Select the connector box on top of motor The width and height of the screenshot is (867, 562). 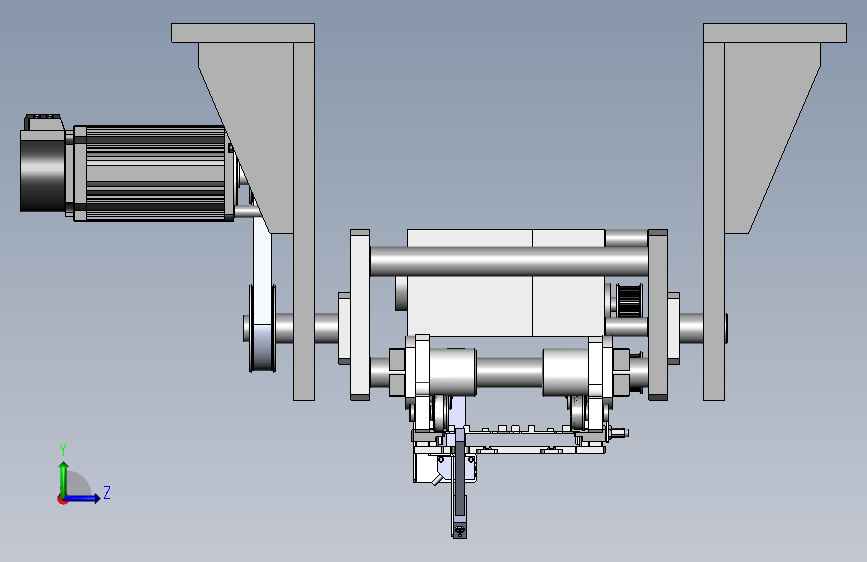click(x=43, y=122)
